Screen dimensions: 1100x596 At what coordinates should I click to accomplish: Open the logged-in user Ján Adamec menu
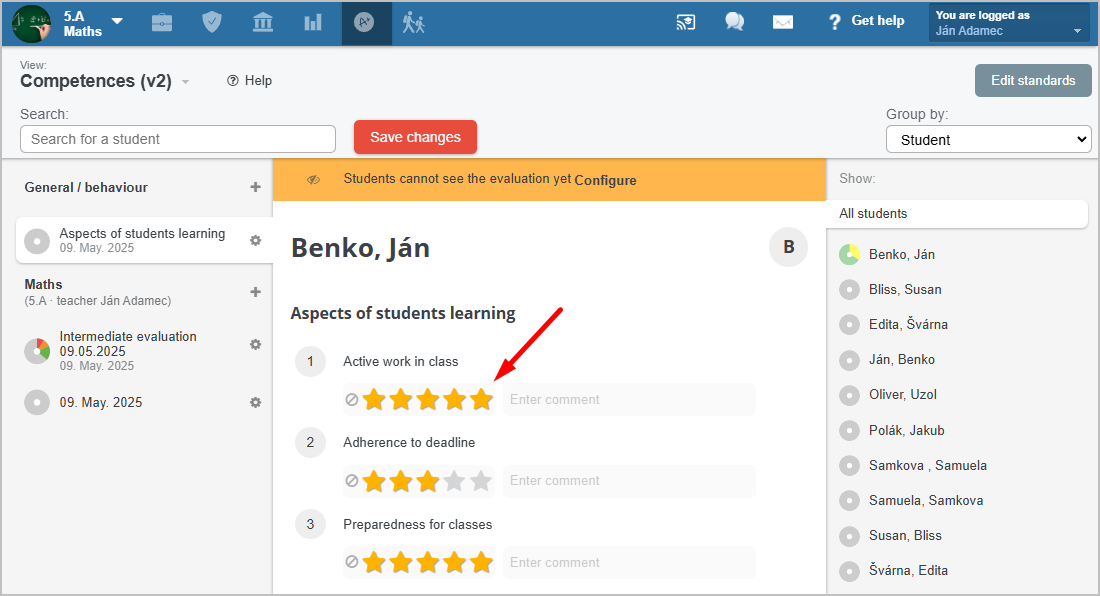pos(1009,23)
